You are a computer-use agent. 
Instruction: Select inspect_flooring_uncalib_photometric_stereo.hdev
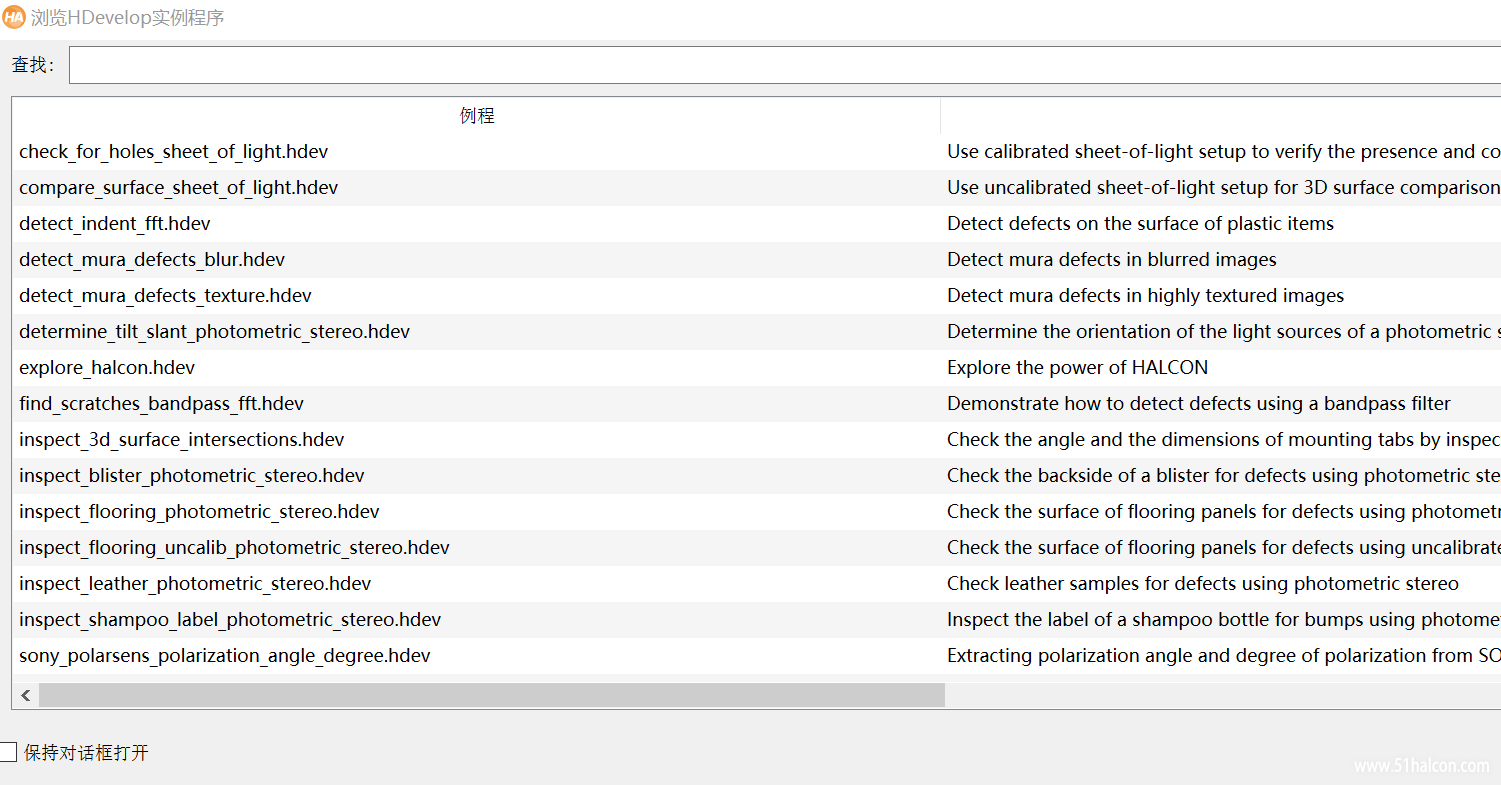pos(235,548)
